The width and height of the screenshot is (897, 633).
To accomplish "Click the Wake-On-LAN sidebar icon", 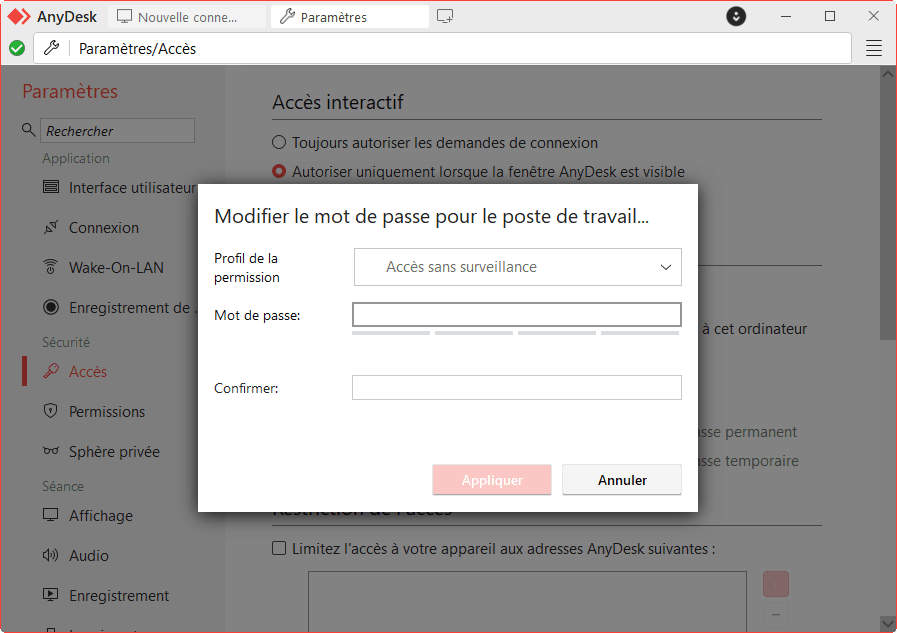I will point(50,268).
